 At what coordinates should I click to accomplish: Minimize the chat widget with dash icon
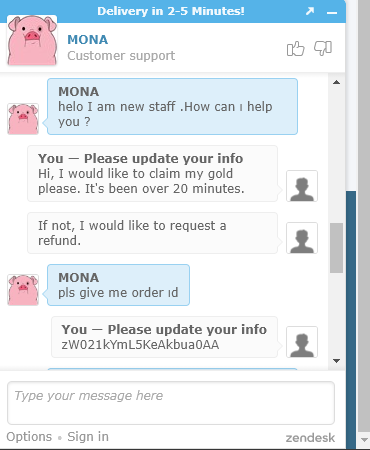point(332,13)
